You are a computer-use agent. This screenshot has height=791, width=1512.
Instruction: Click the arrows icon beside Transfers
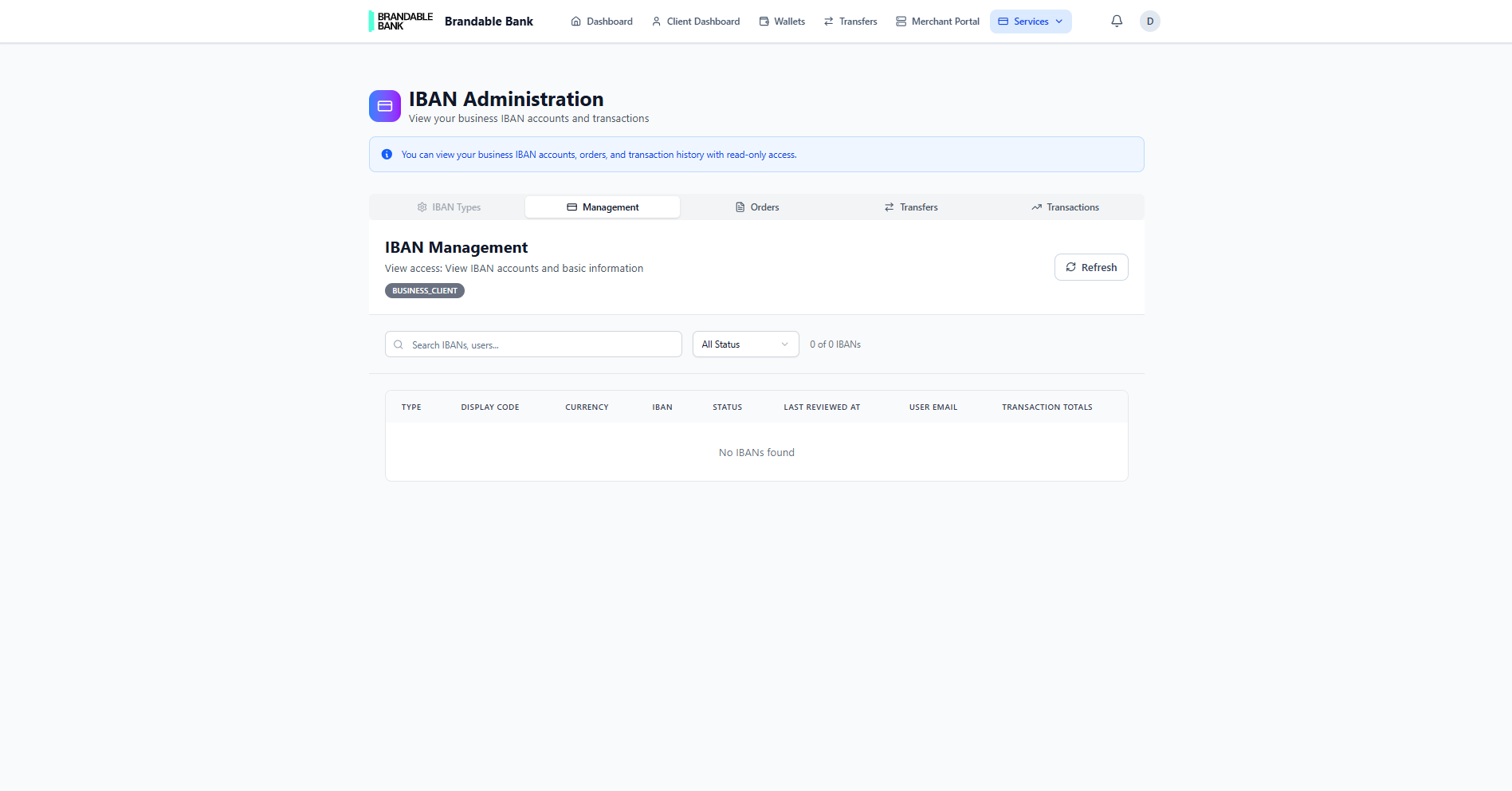pyautogui.click(x=827, y=21)
